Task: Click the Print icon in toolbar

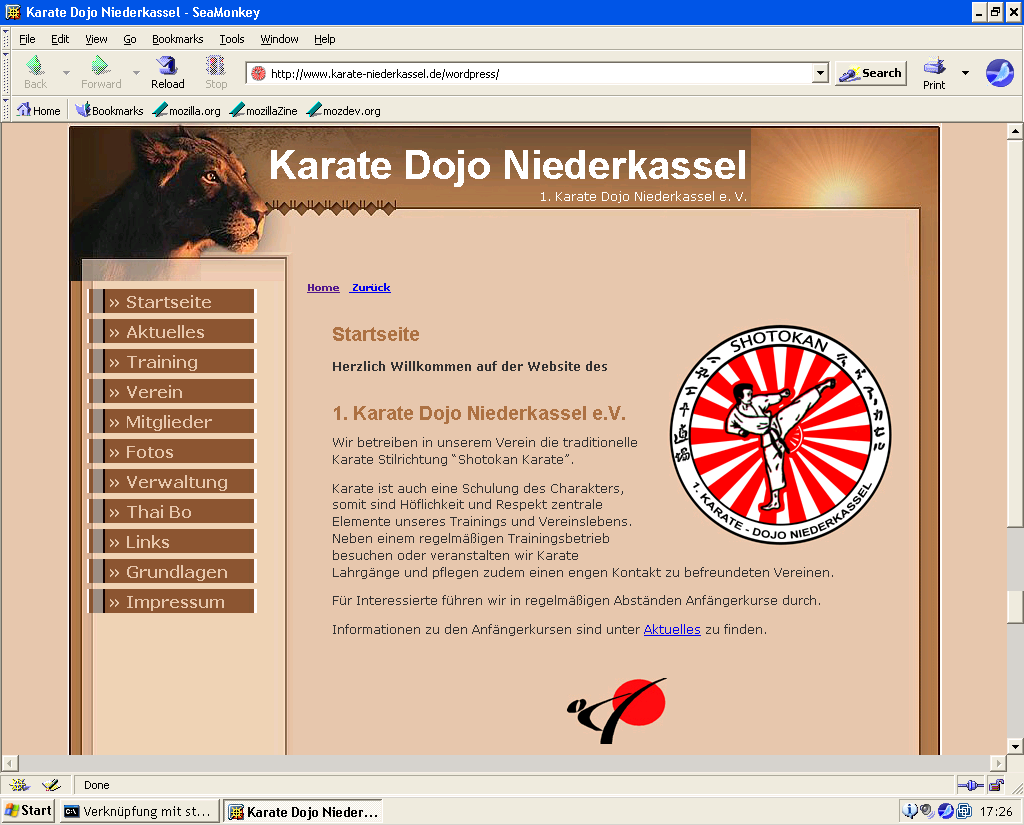Action: pyautogui.click(x=934, y=72)
